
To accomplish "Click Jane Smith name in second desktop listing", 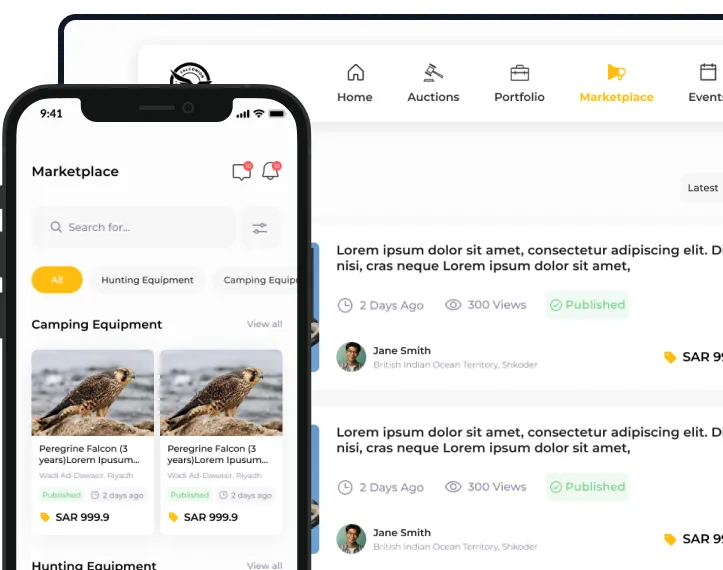I will click(x=402, y=533).
